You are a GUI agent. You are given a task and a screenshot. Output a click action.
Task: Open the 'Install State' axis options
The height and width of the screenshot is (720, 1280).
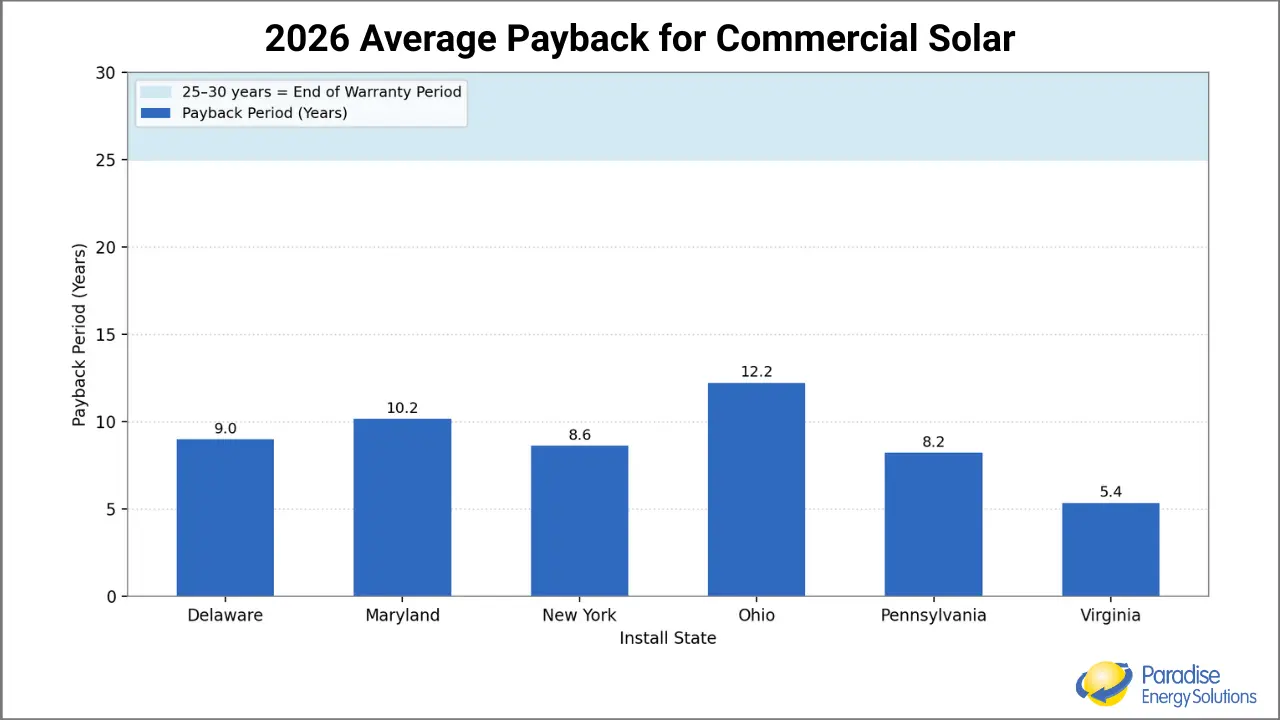(667, 638)
